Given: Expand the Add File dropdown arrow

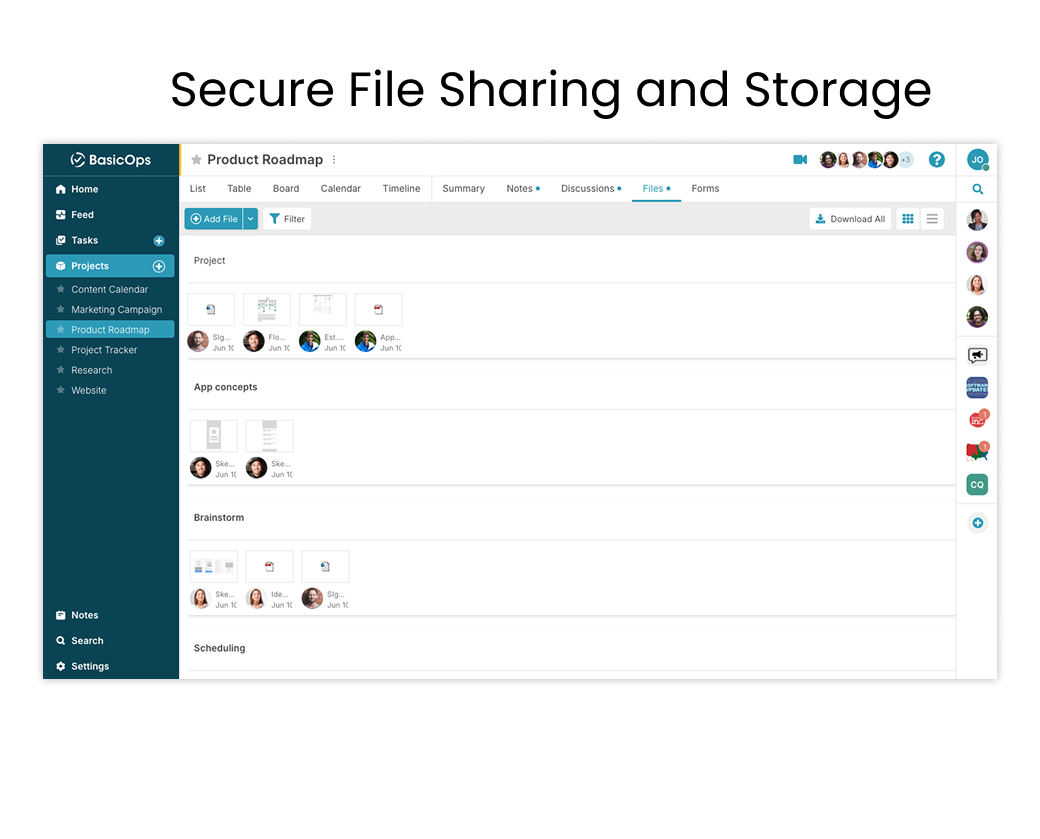Looking at the screenshot, I should point(249,218).
